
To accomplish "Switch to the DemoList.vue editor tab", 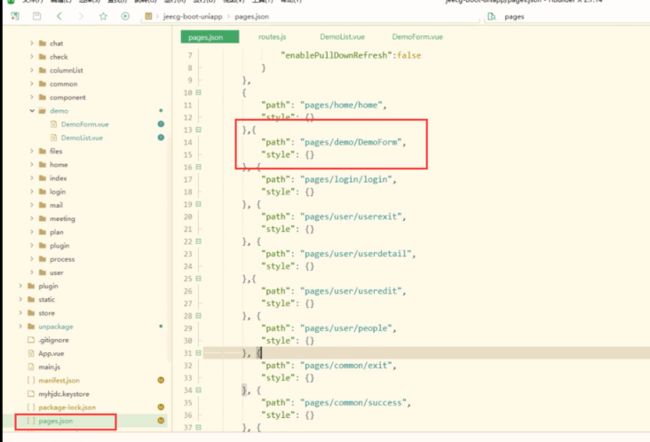I will coord(342,37).
